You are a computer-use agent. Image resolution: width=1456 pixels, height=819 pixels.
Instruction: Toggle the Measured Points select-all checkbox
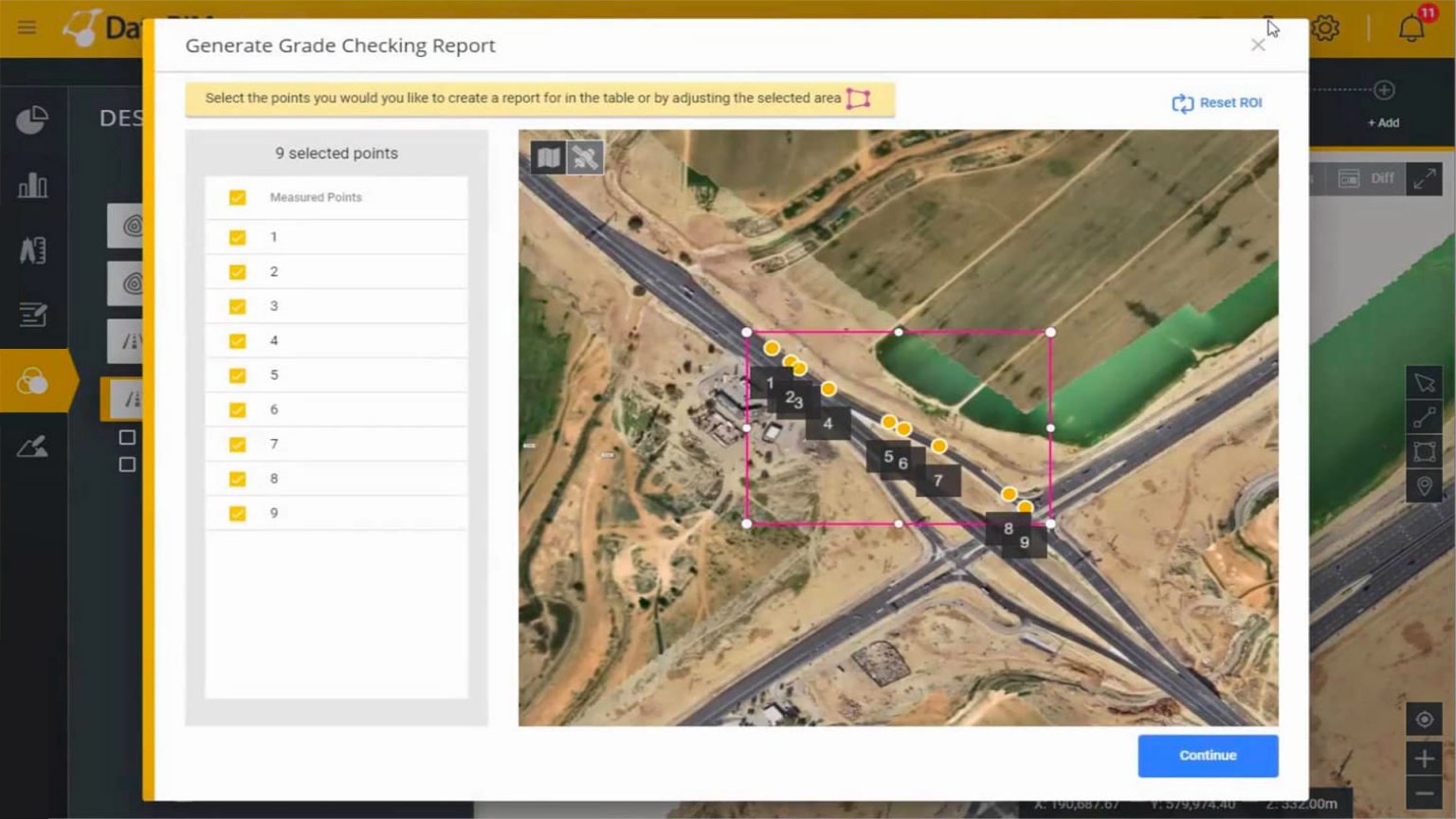[237, 197]
